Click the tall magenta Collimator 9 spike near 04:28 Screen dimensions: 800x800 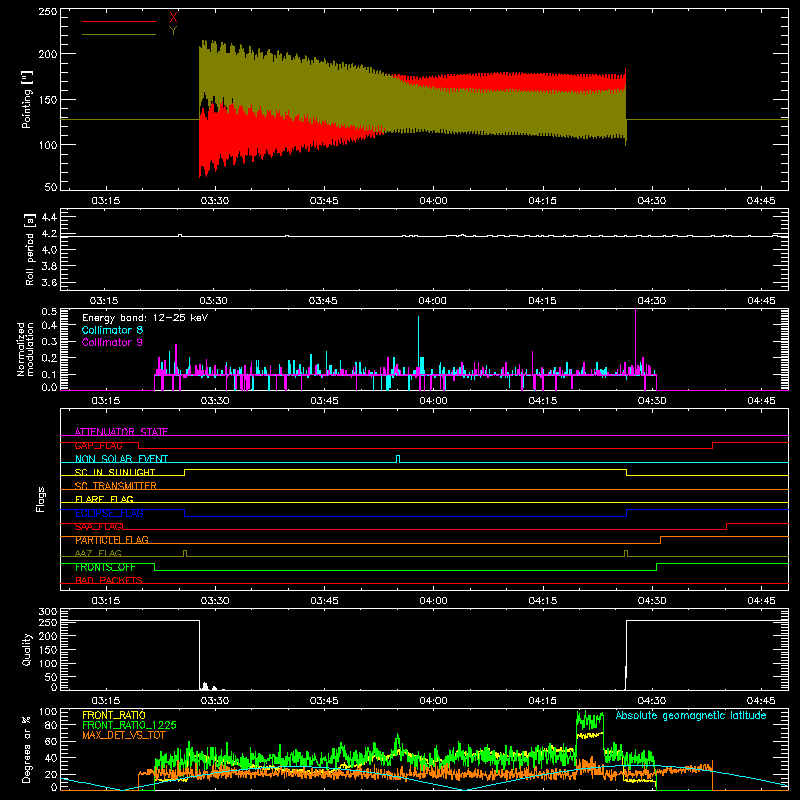pos(635,341)
